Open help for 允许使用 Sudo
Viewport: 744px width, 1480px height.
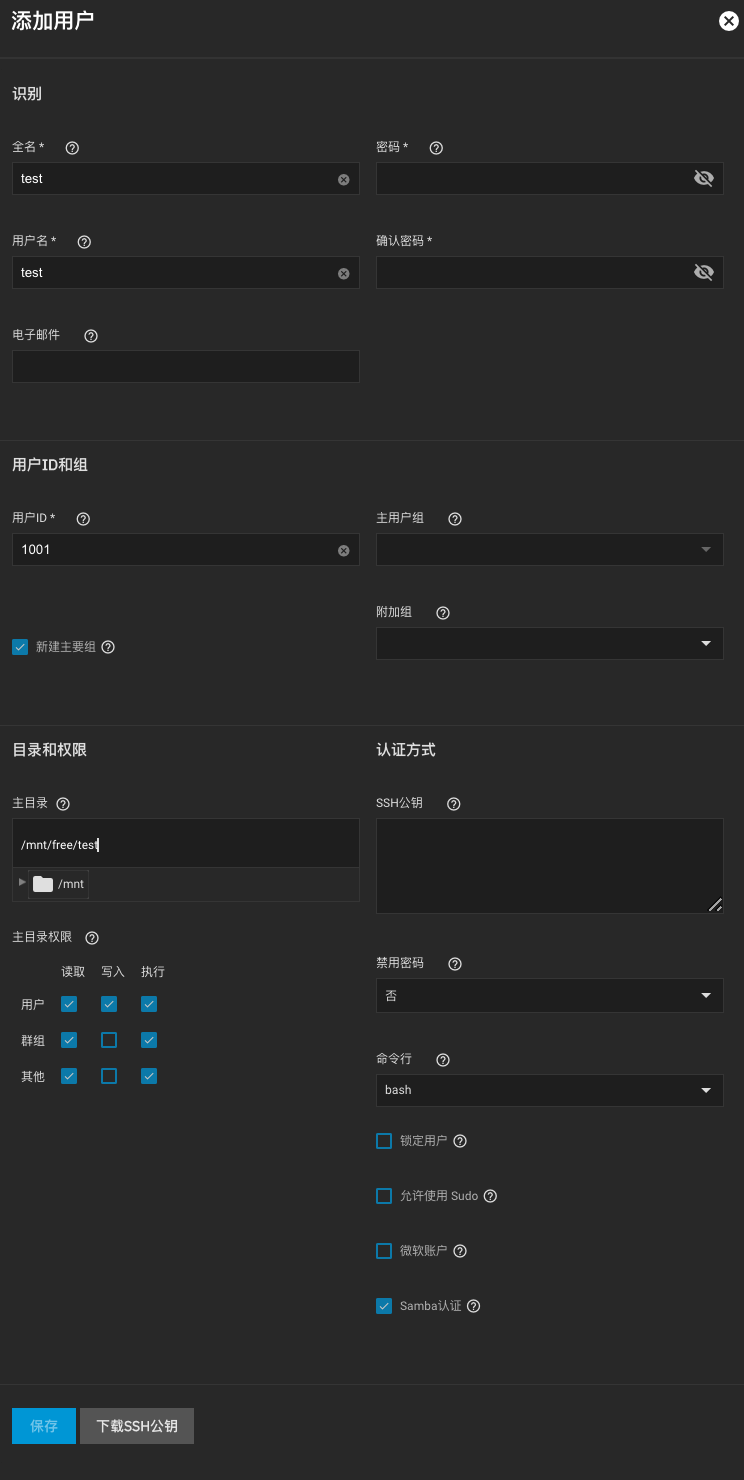490,1196
